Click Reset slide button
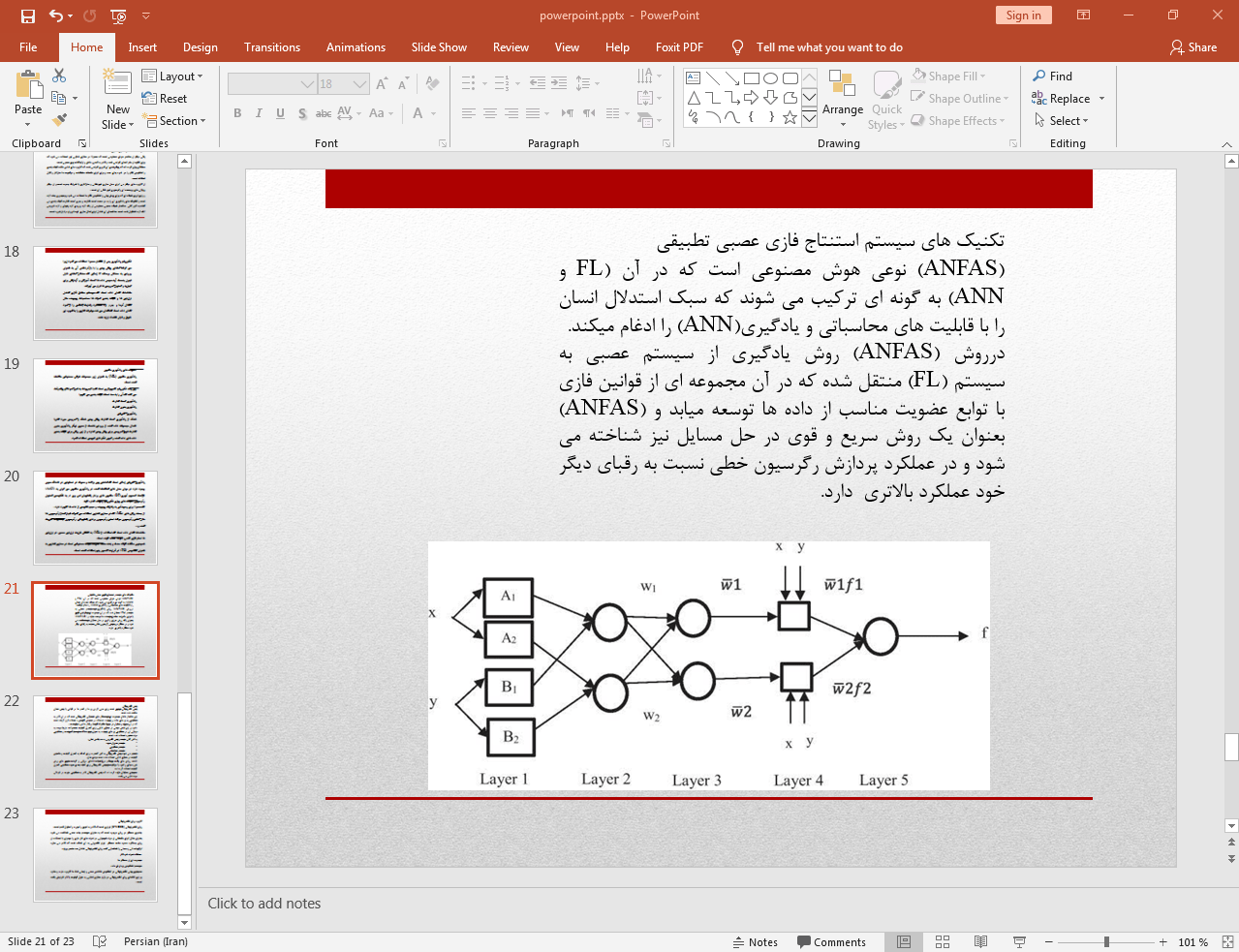The width and height of the screenshot is (1239, 952). [x=165, y=98]
